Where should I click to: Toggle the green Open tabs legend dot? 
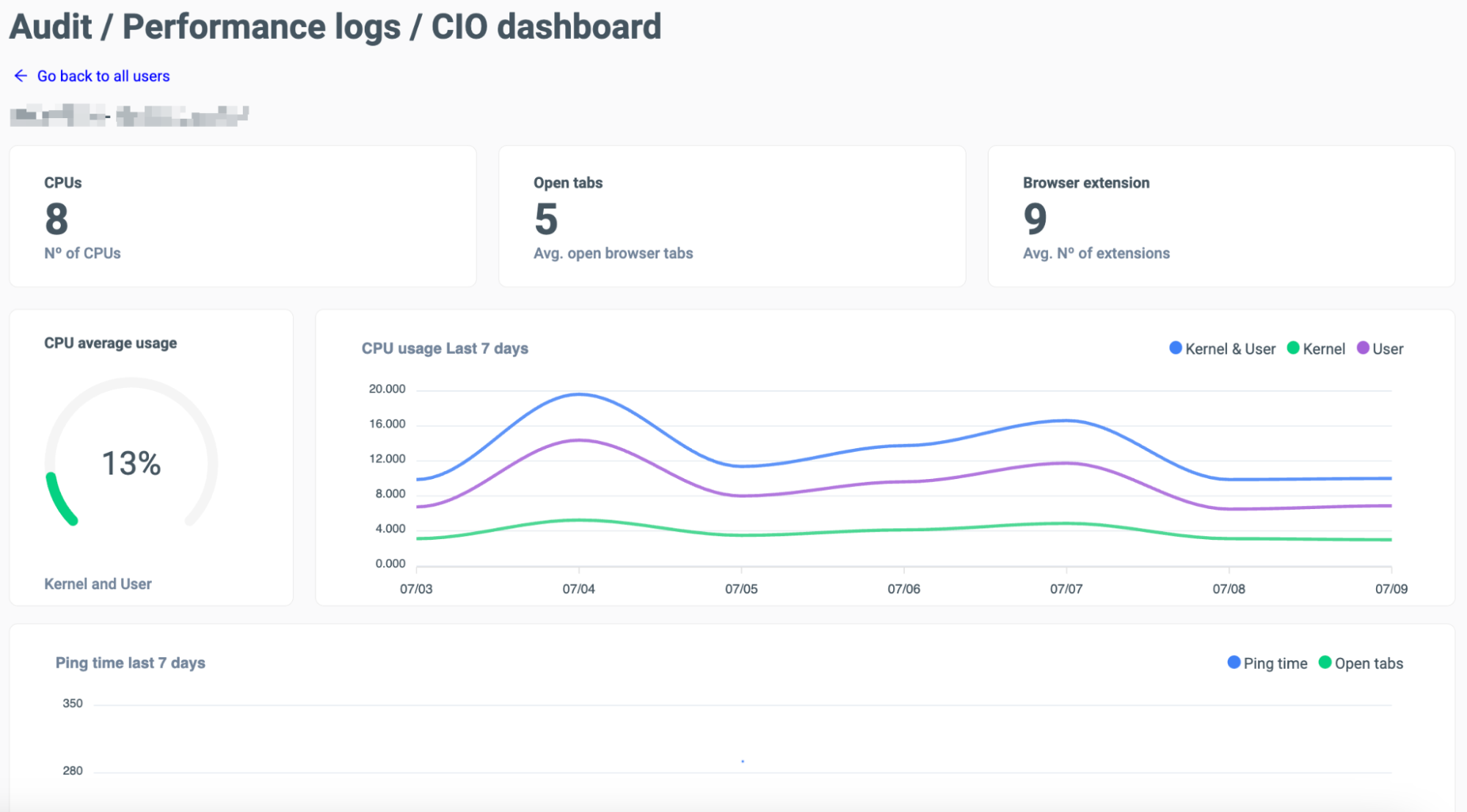(x=1325, y=662)
